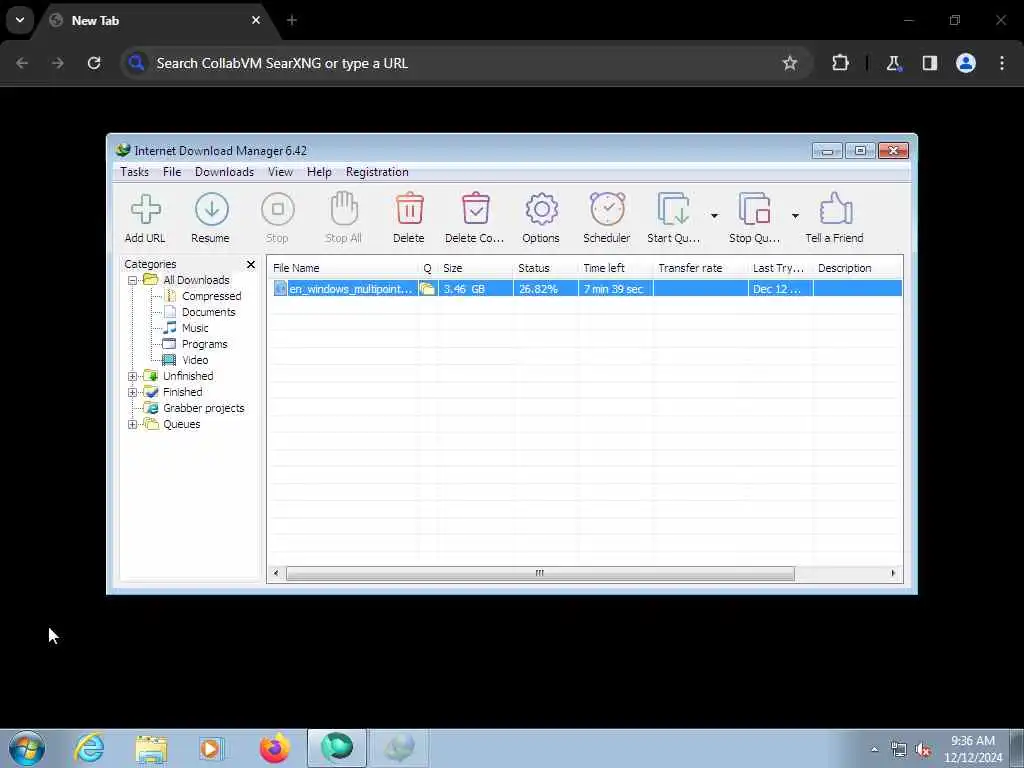Expand the Queues category

pyautogui.click(x=133, y=424)
